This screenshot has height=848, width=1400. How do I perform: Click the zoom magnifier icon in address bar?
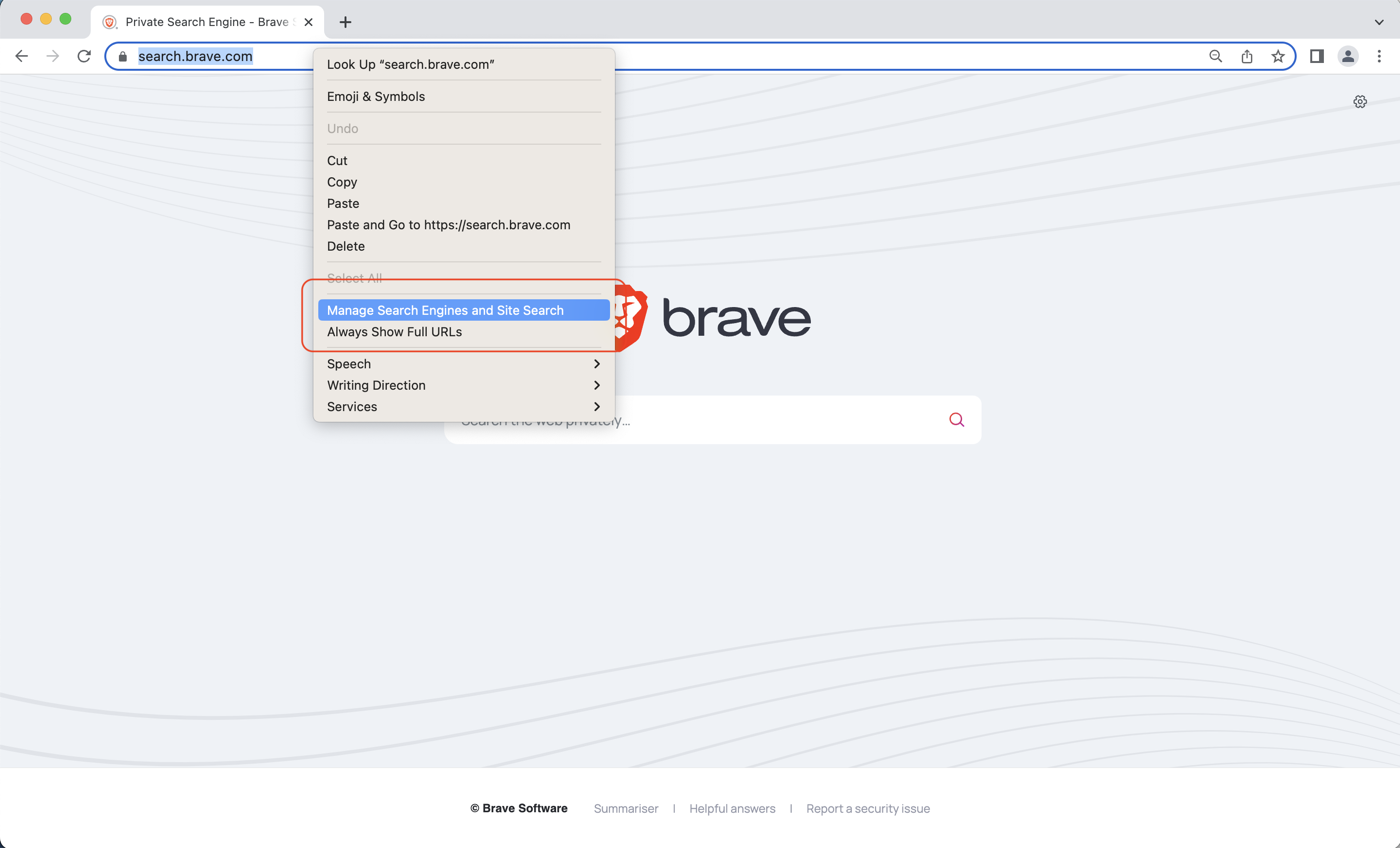(1216, 56)
